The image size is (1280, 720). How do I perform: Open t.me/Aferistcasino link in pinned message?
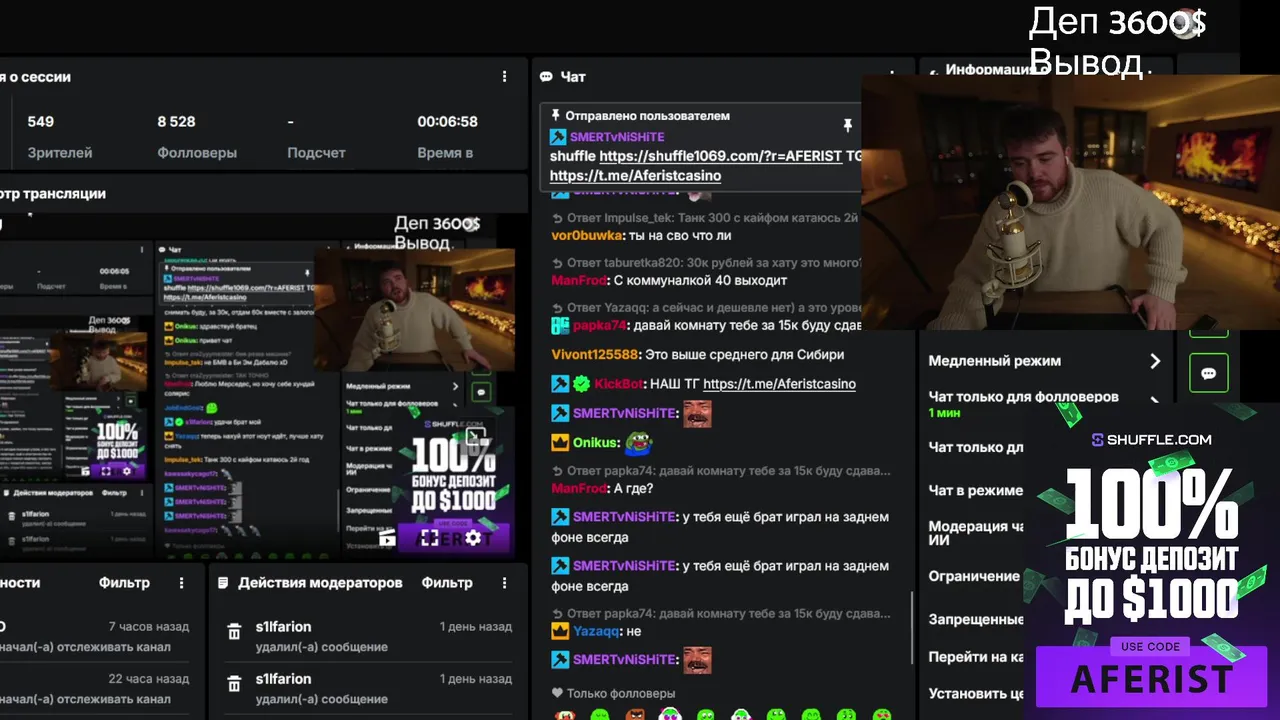point(635,176)
